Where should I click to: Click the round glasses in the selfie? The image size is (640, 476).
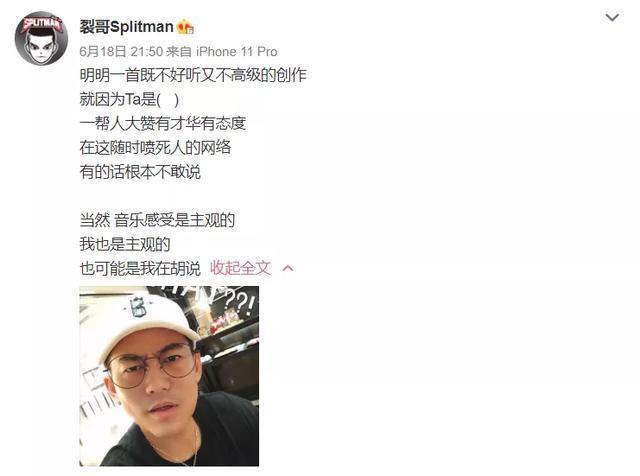(x=153, y=365)
